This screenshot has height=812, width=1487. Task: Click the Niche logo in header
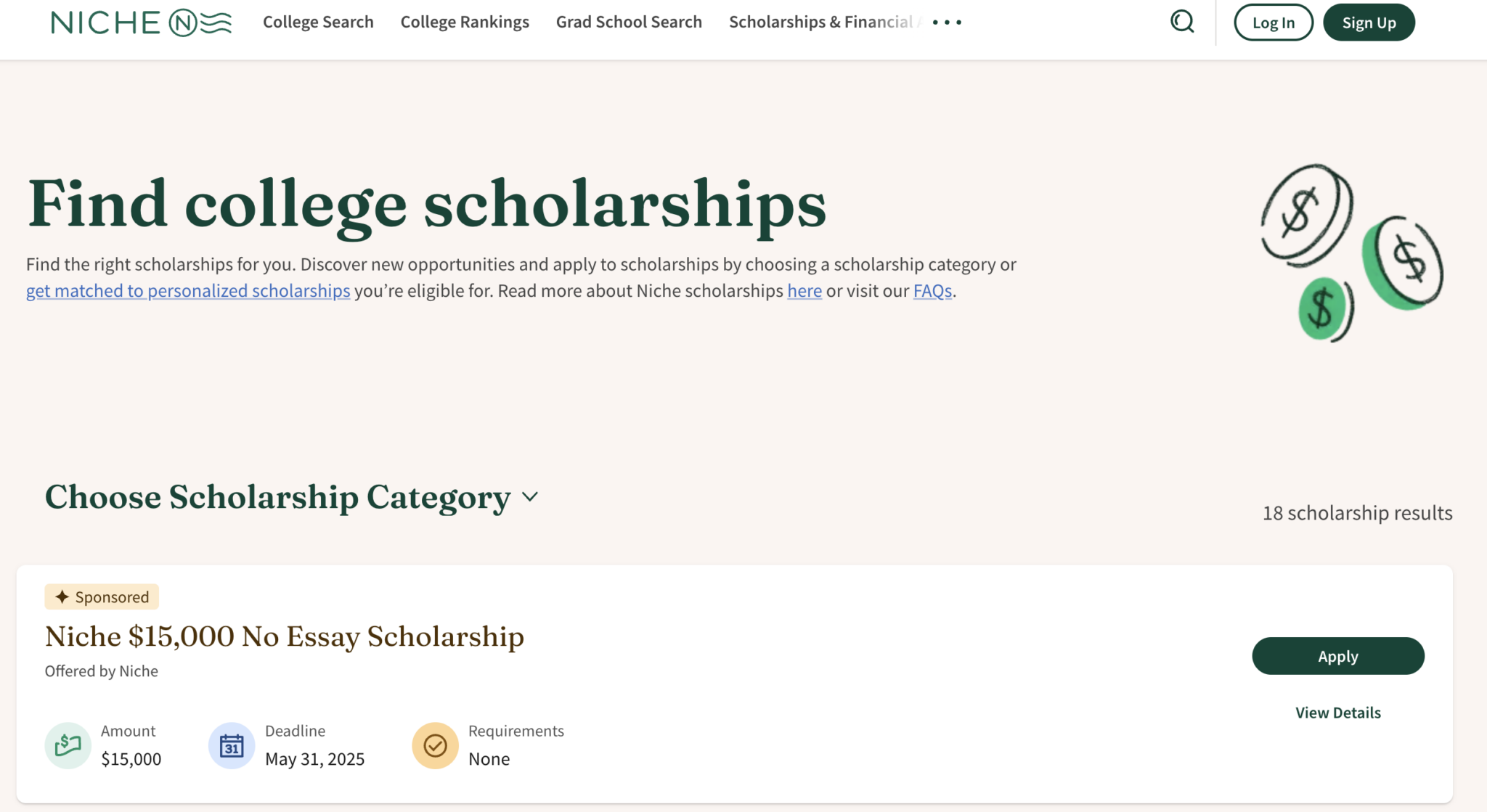[142, 22]
